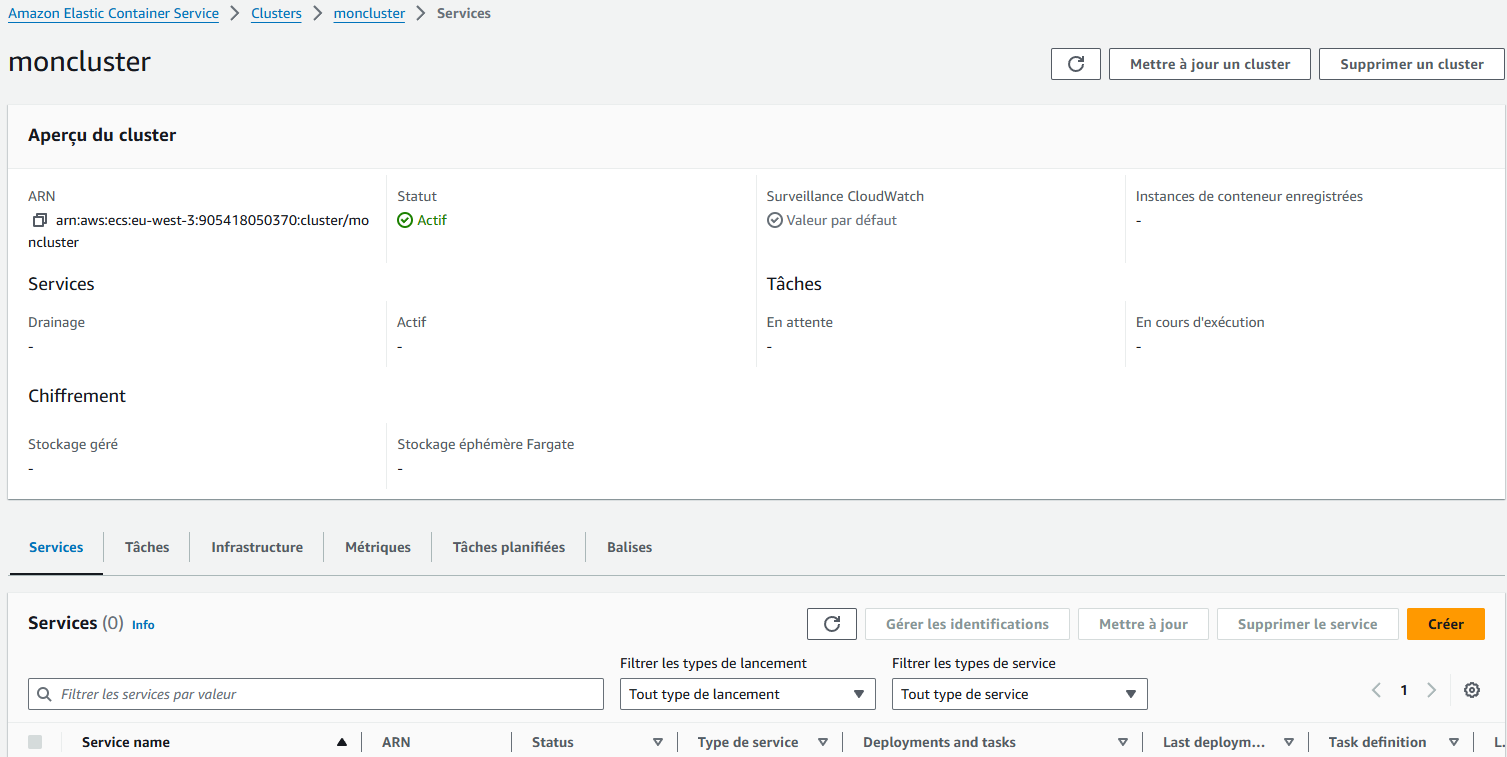The image size is (1507, 757).
Task: Click Supprimer le service button
Action: (1308, 624)
